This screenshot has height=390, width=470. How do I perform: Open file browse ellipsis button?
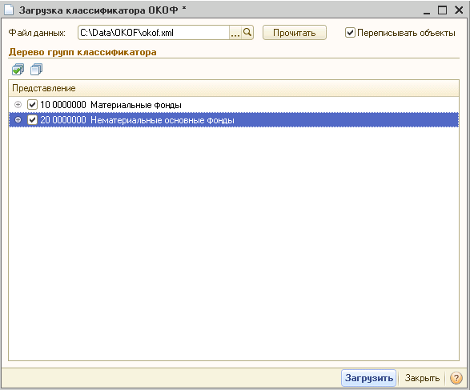pyautogui.click(x=235, y=33)
